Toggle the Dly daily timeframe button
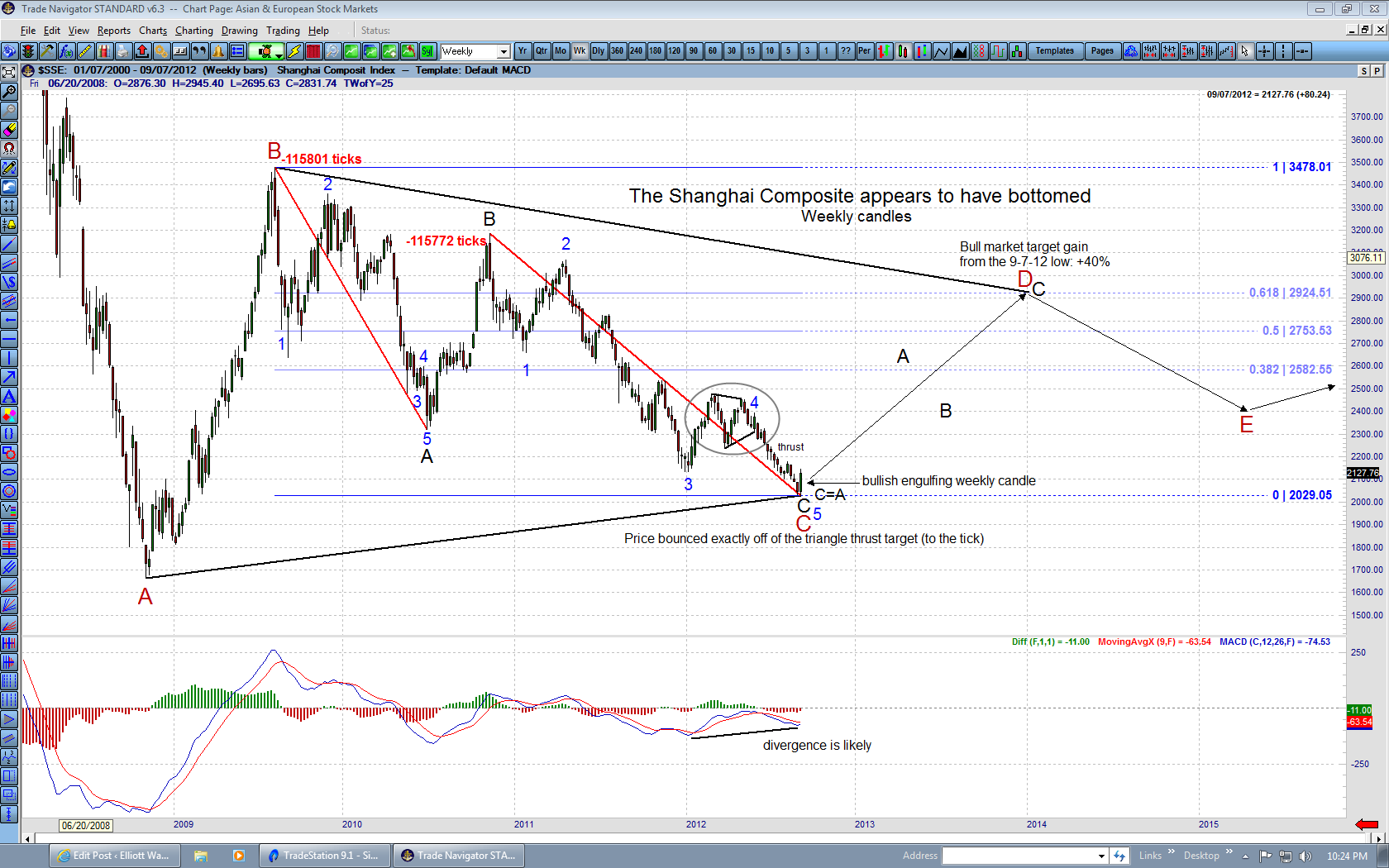This screenshot has width=1389, height=868. click(599, 51)
